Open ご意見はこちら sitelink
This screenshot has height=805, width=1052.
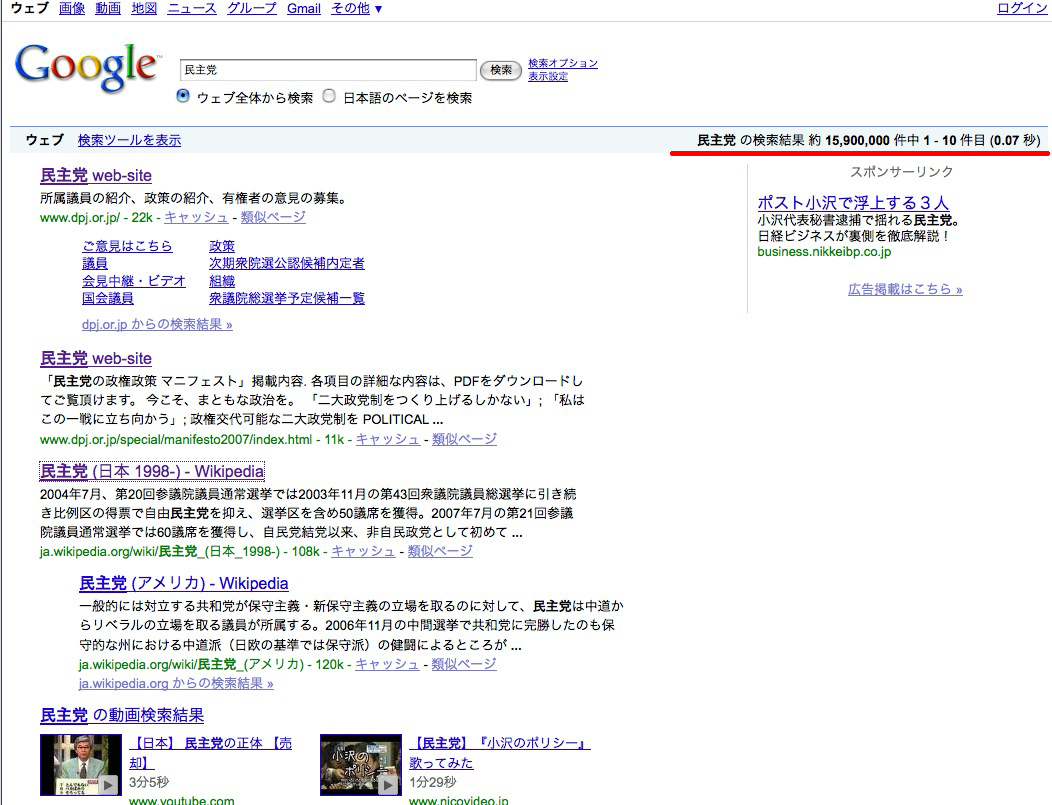tap(127, 246)
